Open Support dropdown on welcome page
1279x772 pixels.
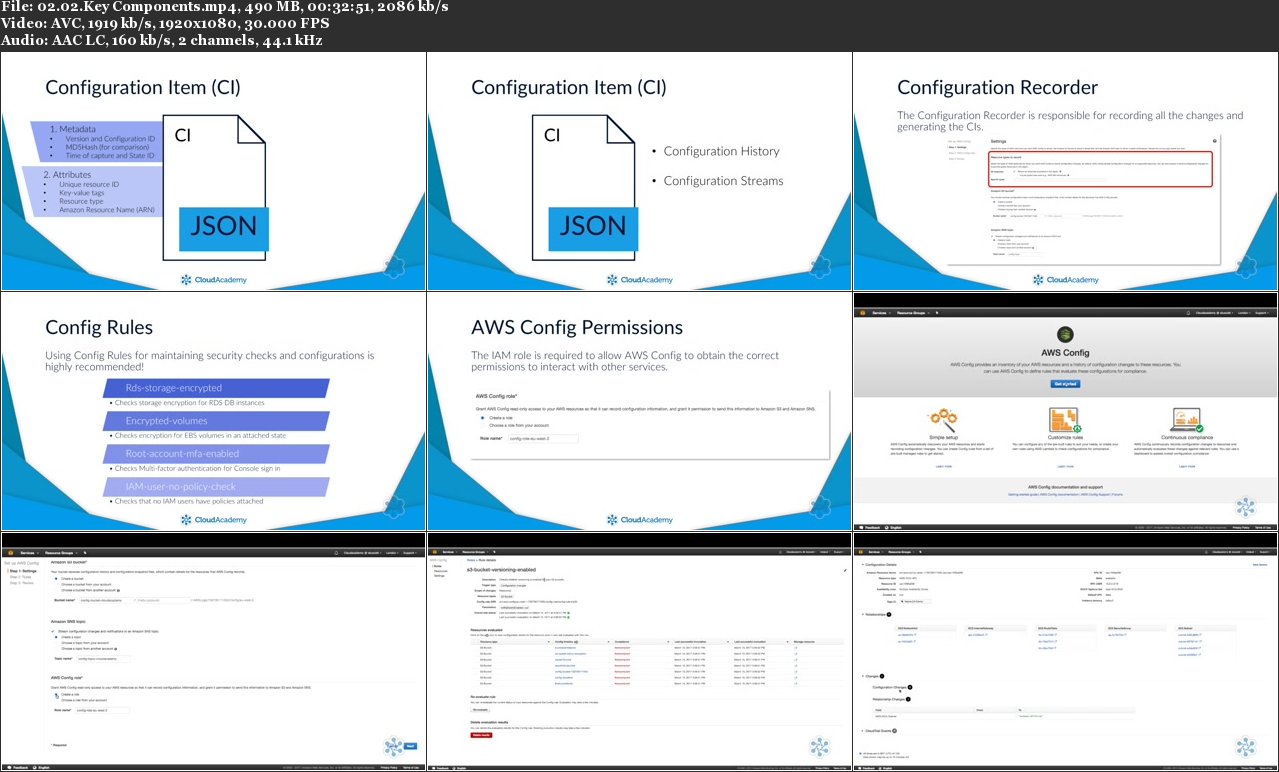pyautogui.click(x=1262, y=313)
